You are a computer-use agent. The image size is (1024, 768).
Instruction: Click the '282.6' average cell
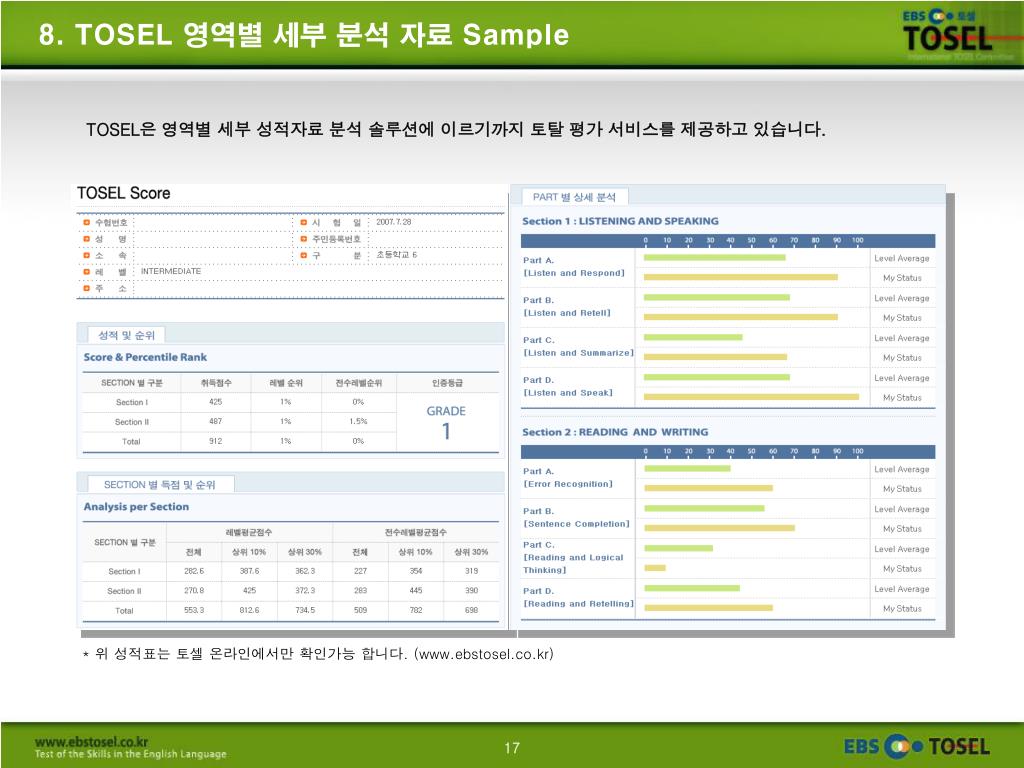[x=194, y=571]
